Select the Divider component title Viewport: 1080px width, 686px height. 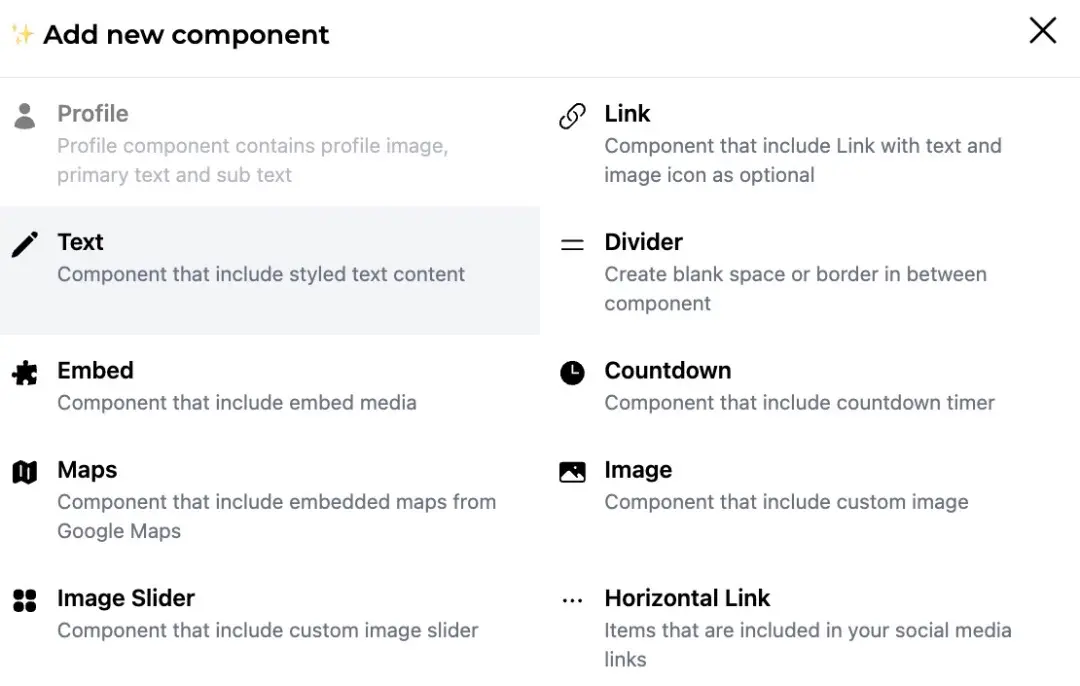(643, 242)
